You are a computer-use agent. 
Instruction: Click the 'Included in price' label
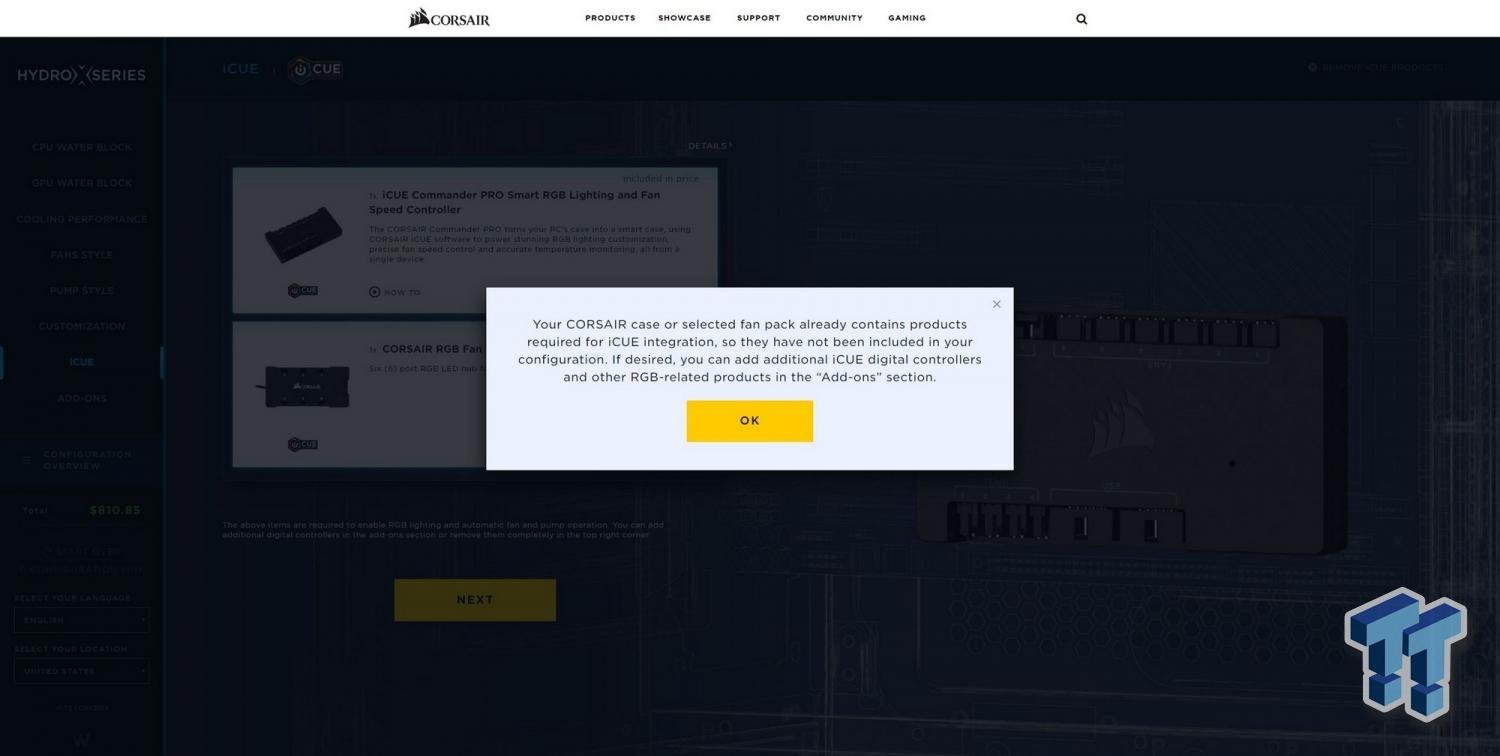[661, 178]
